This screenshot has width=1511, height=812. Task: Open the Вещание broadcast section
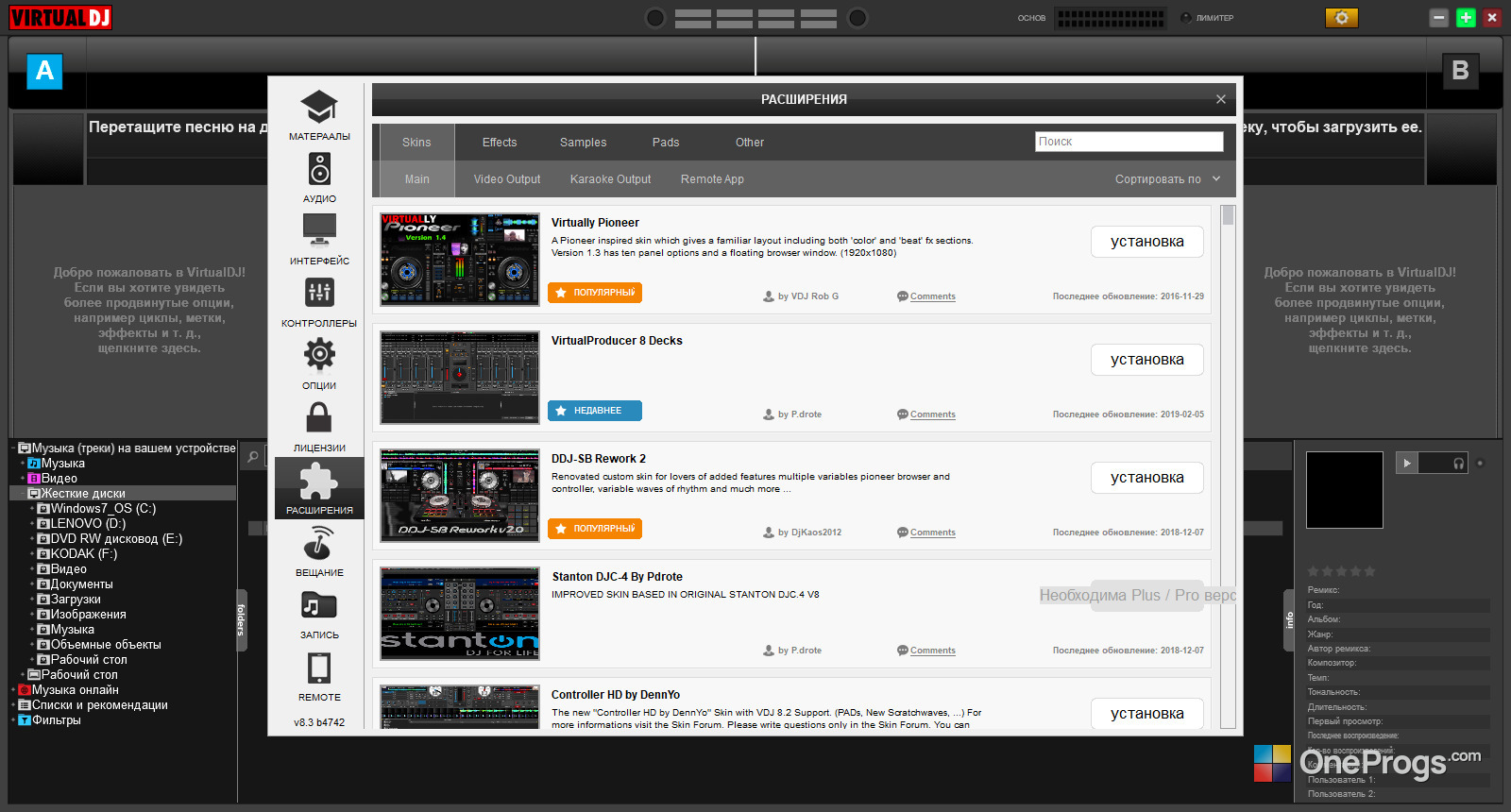tap(319, 551)
